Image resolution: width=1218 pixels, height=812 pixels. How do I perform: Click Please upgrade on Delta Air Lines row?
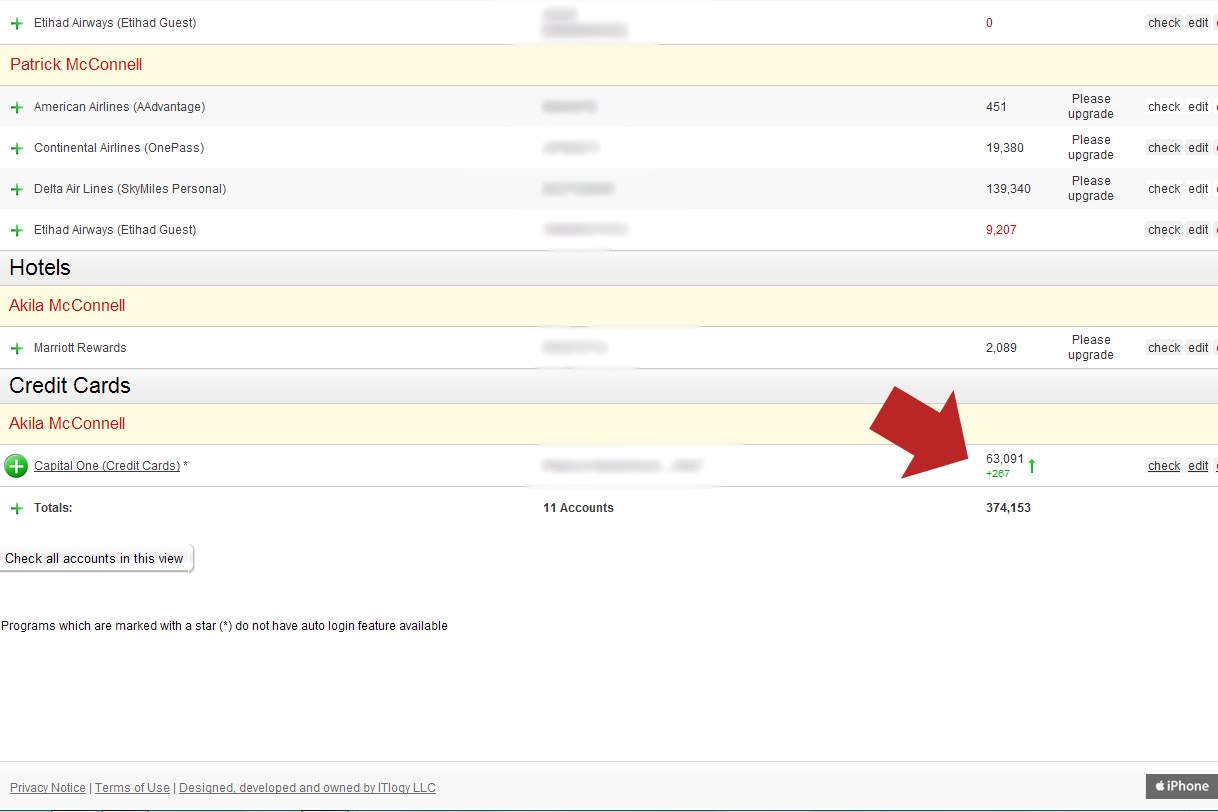click(1091, 189)
